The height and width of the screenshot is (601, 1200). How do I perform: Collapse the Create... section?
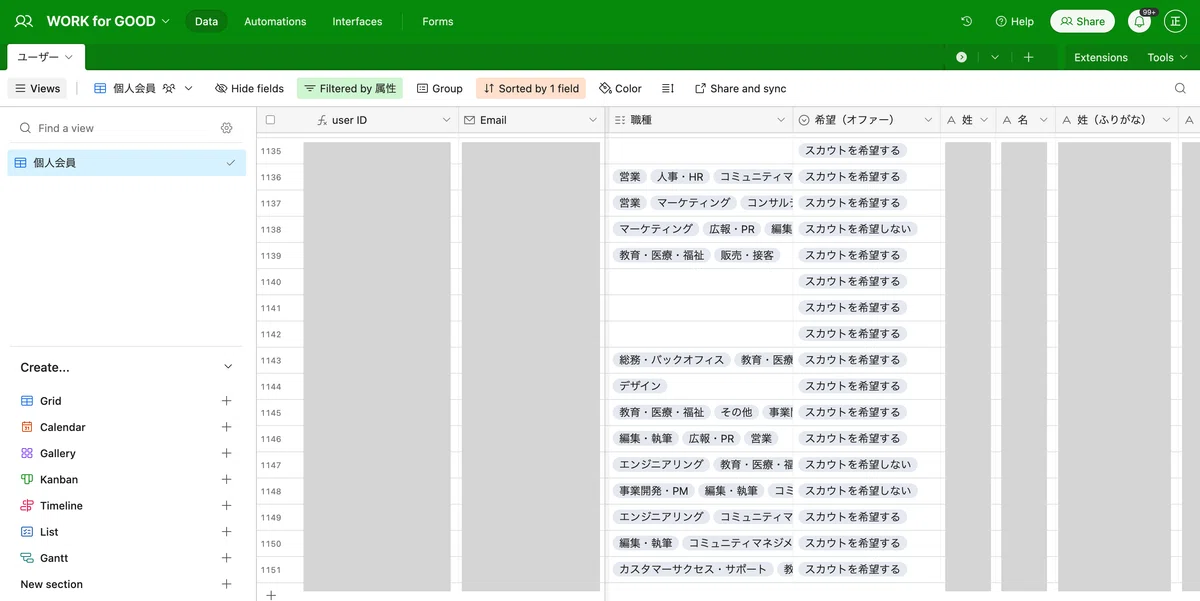[x=227, y=367]
